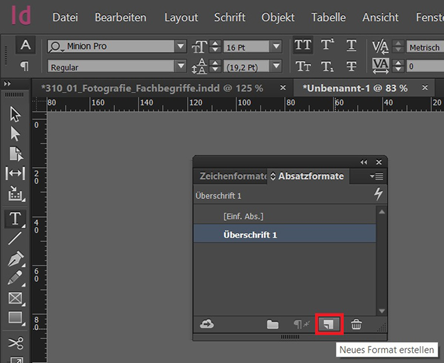The height and width of the screenshot is (363, 444).
Task: Open the Absatzformate panel flyout menu
Action: click(x=377, y=176)
